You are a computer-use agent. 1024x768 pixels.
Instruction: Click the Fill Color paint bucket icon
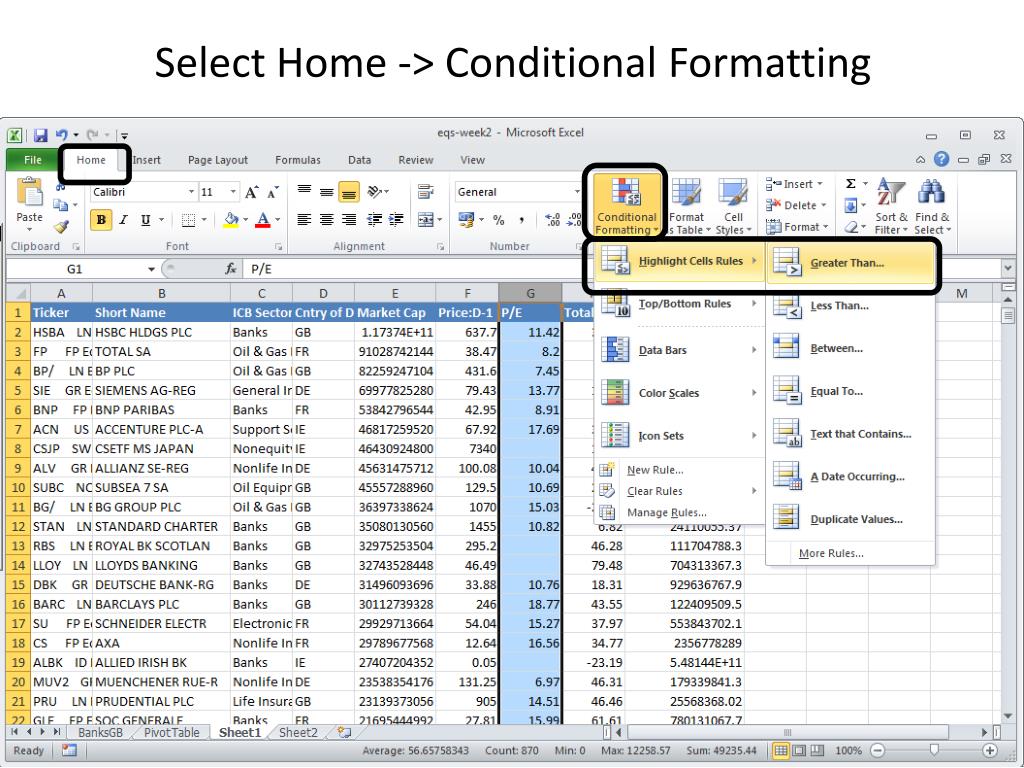pyautogui.click(x=231, y=220)
